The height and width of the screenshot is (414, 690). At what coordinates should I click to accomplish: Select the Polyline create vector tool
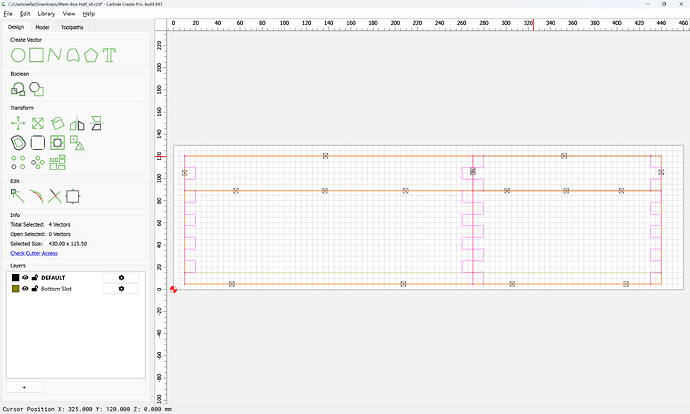(x=55, y=55)
